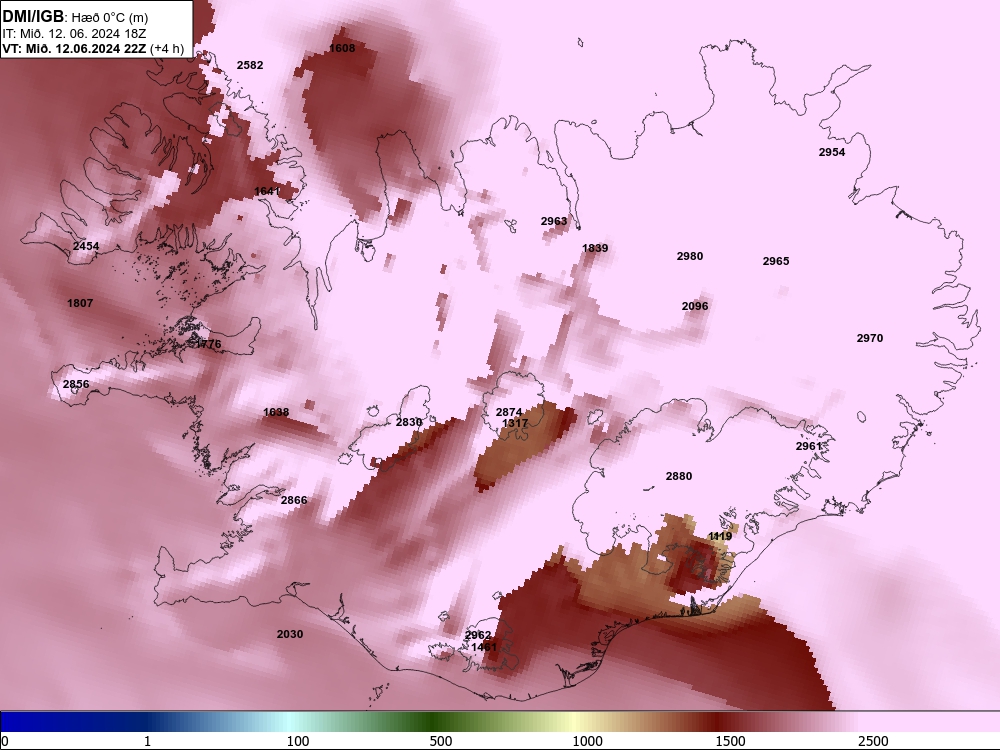The image size is (1000, 750).
Task: Select the 2980 map value
Action: tap(689, 256)
